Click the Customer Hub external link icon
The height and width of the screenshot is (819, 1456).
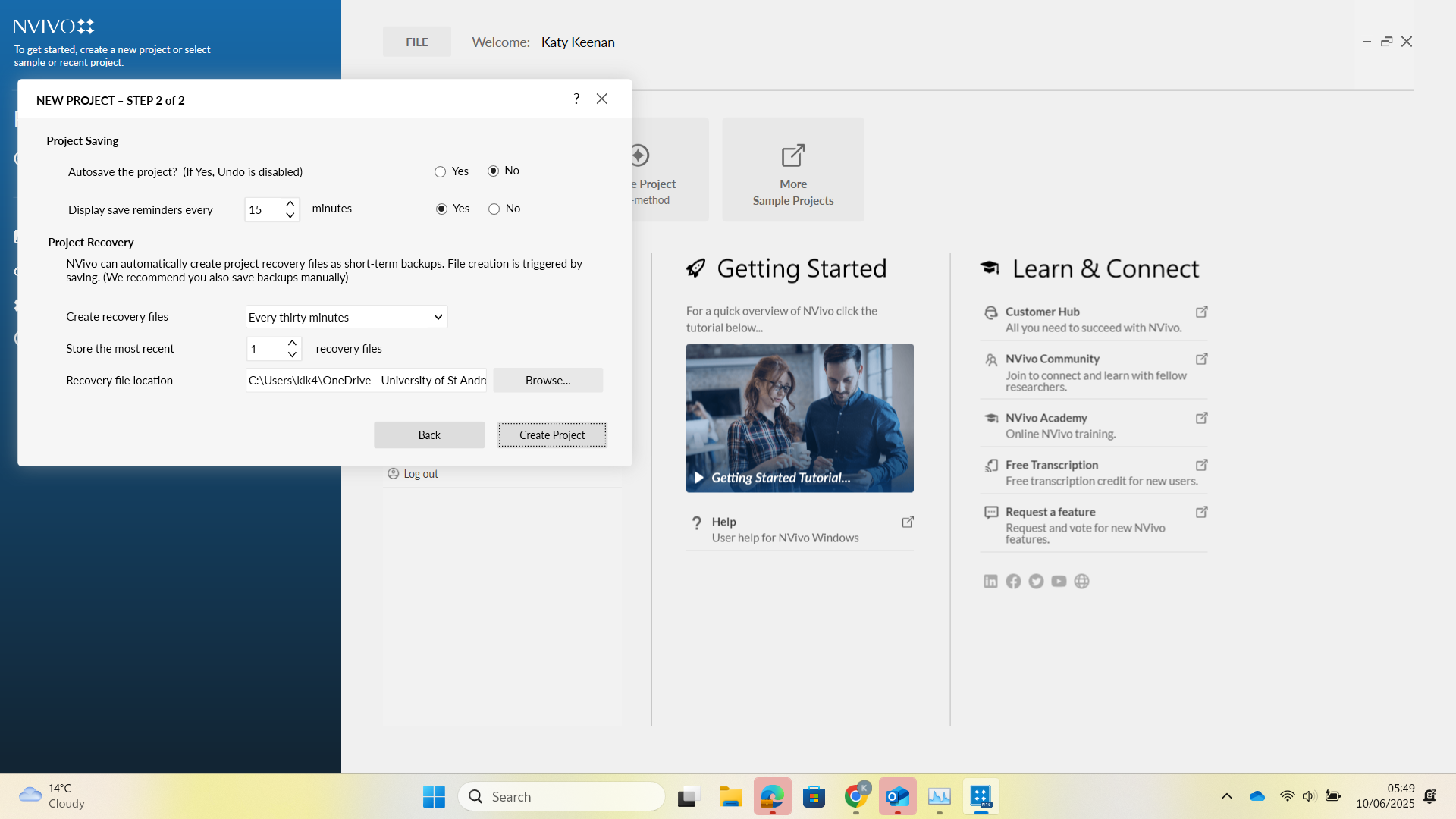[x=1201, y=312]
